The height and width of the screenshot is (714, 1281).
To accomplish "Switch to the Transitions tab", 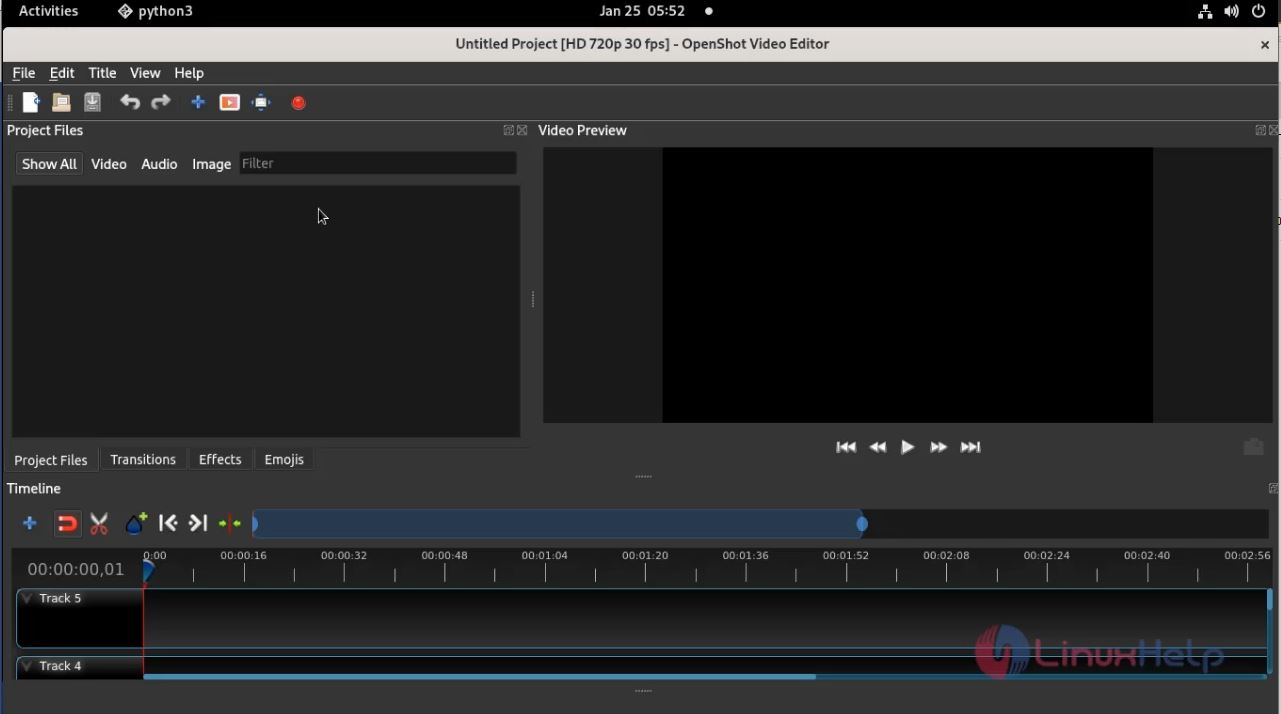I will (143, 459).
